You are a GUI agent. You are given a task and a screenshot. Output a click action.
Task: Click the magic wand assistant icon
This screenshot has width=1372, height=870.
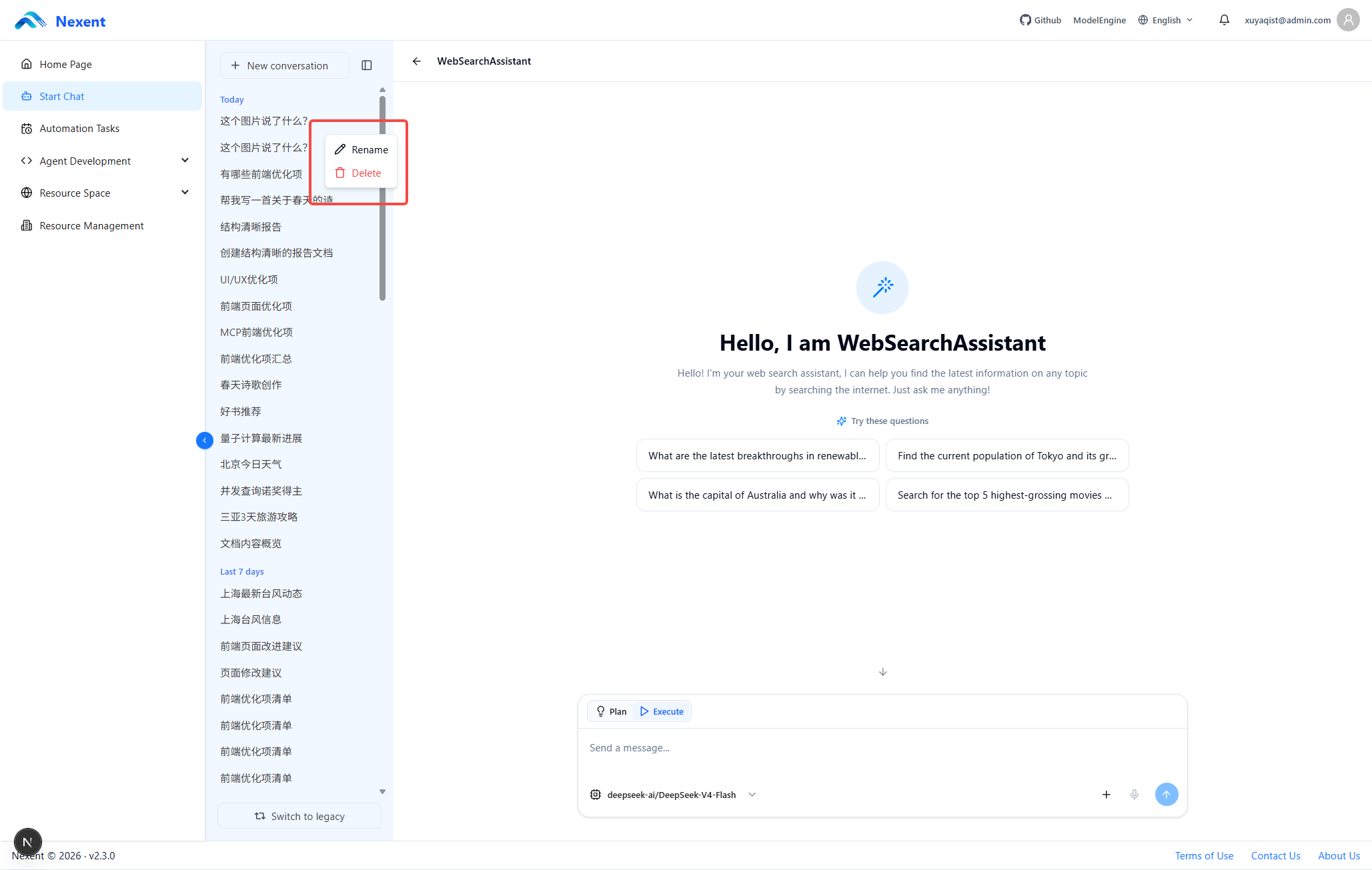click(x=882, y=287)
